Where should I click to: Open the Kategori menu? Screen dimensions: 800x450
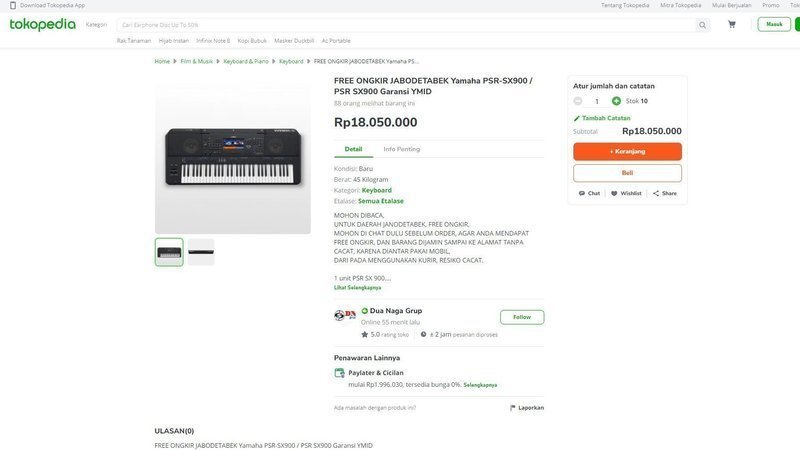coord(96,24)
